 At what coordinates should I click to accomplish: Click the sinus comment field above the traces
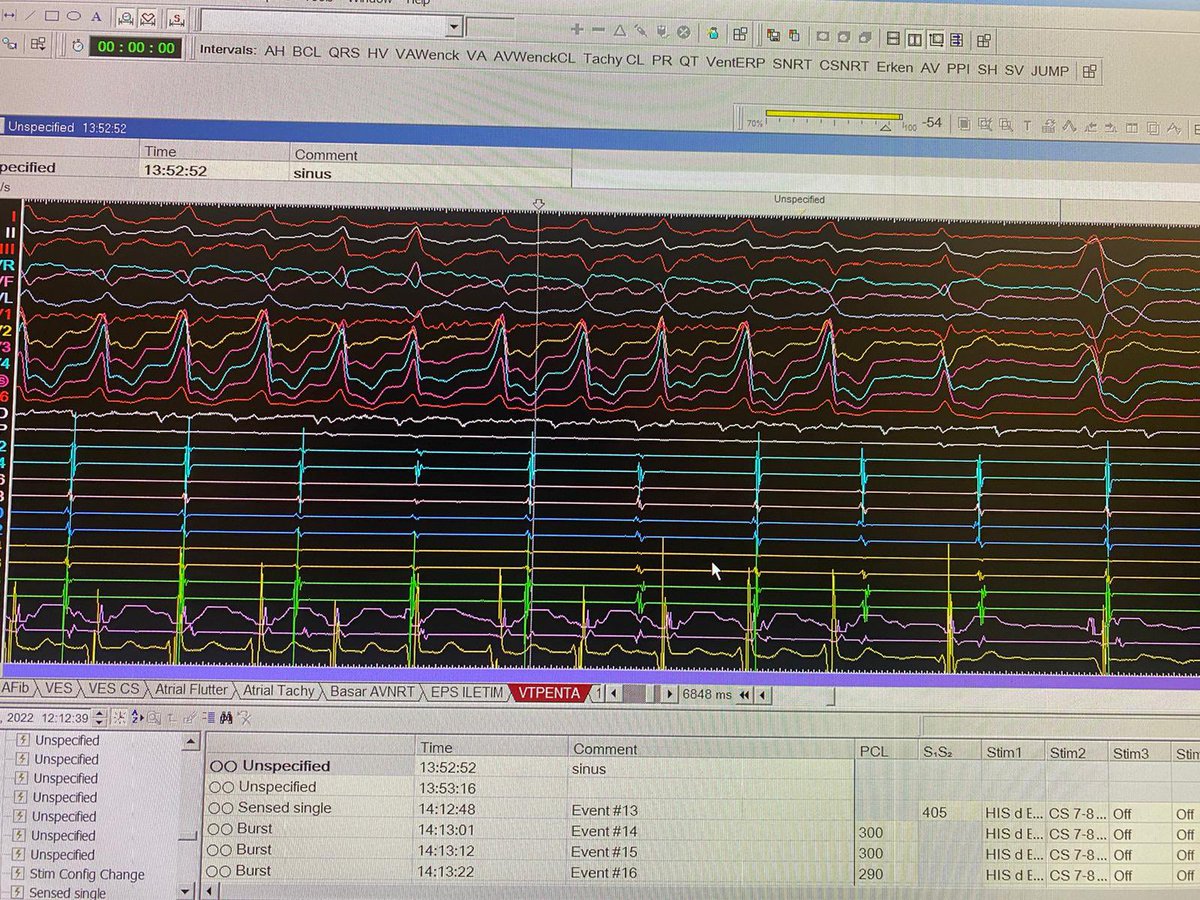point(430,173)
